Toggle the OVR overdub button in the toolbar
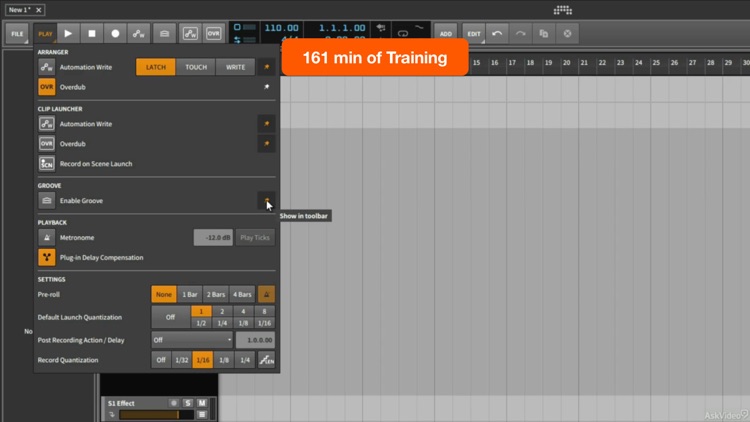The height and width of the screenshot is (422, 750). [213, 33]
